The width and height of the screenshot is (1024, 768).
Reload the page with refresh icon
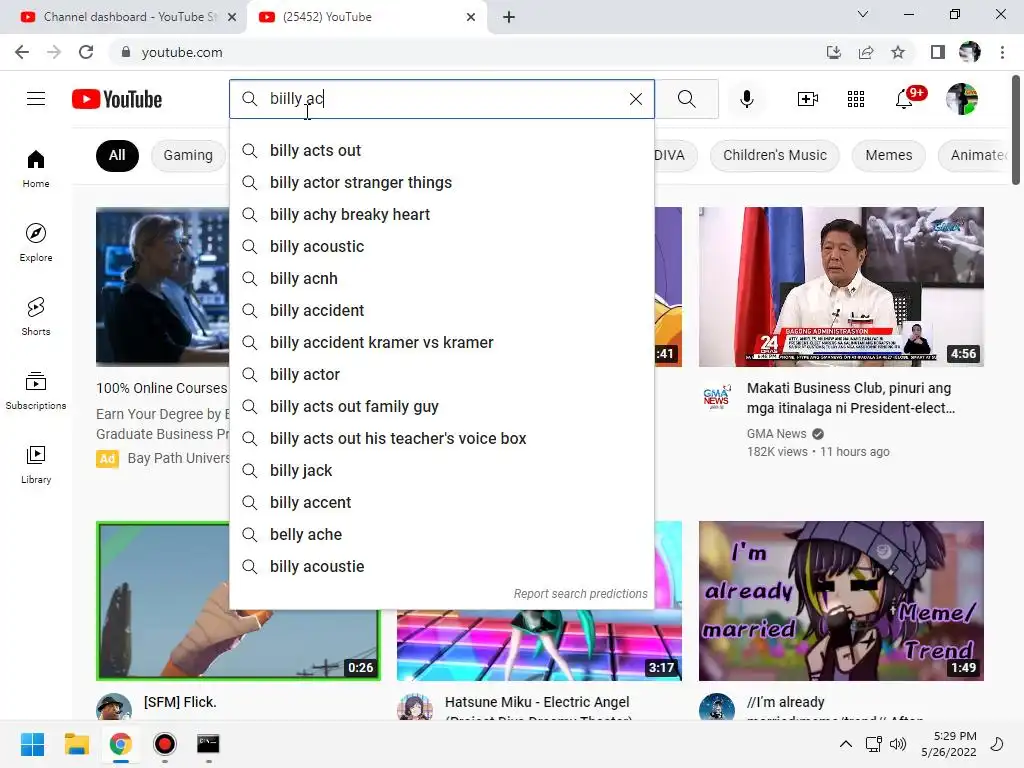coord(86,52)
